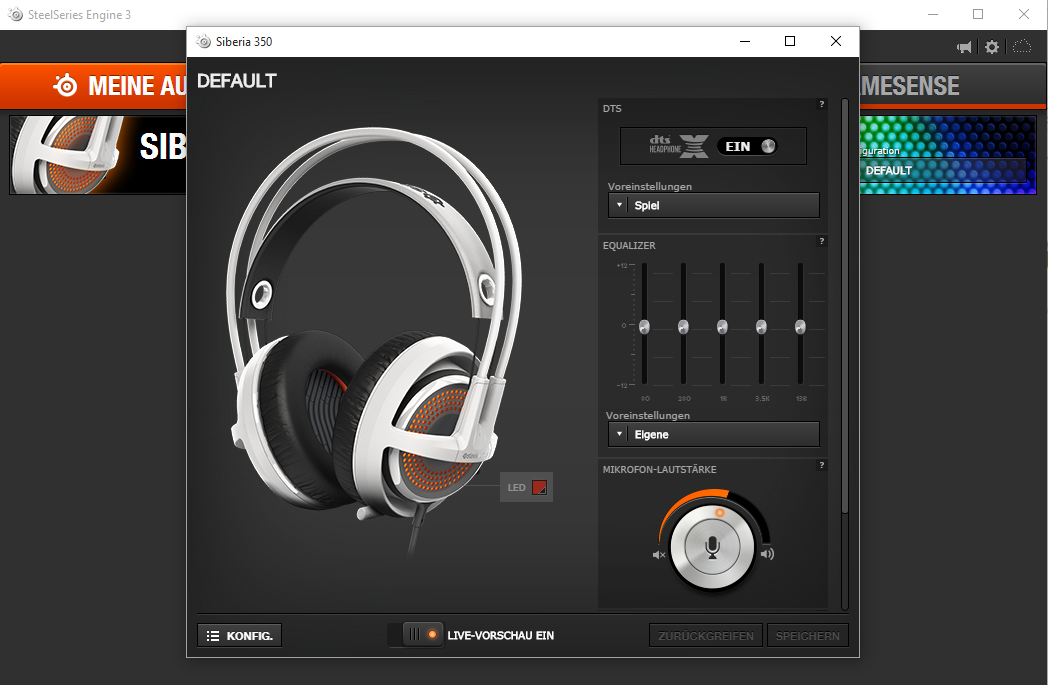Click the microphone loud speaker icon
The image size is (1048, 685).
click(767, 553)
